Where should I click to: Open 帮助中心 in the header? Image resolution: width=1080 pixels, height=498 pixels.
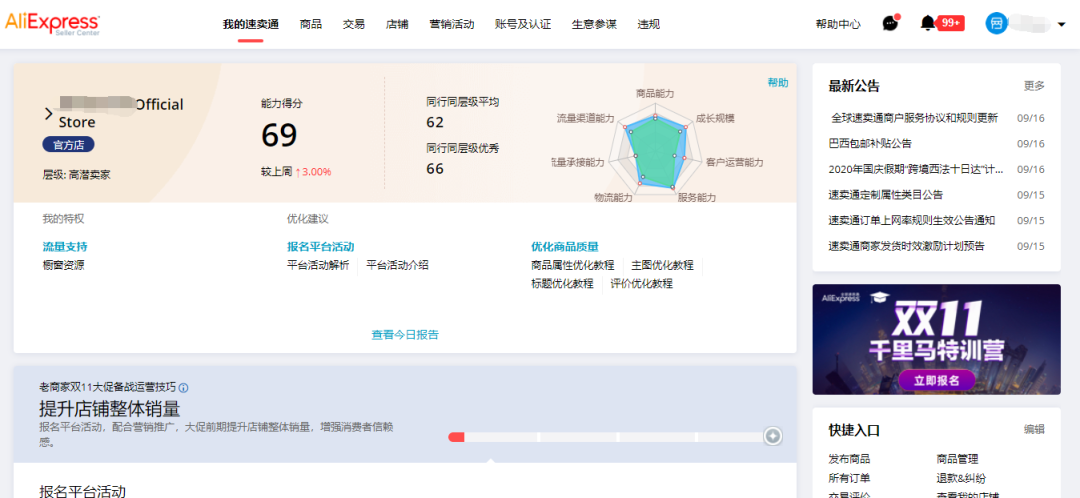pyautogui.click(x=838, y=24)
